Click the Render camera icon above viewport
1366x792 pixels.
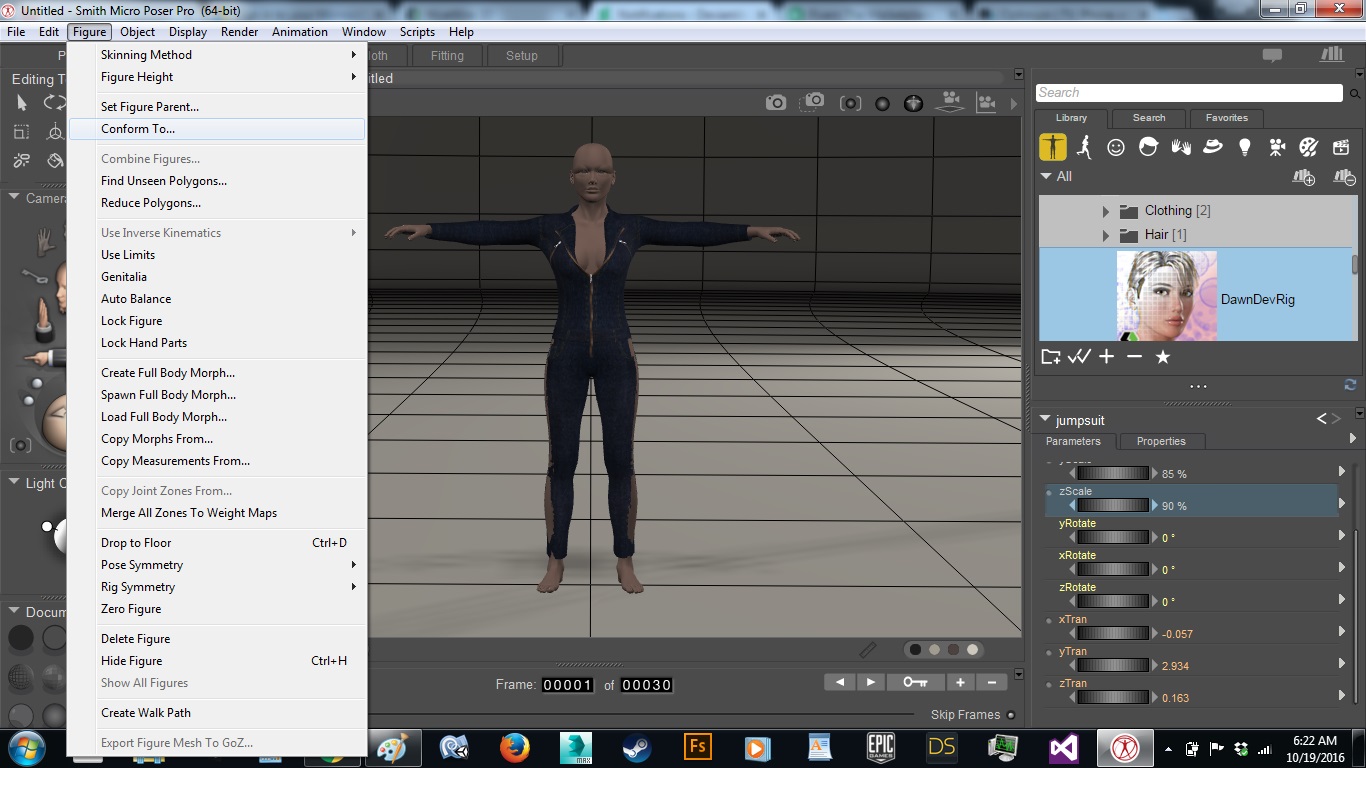[776, 103]
